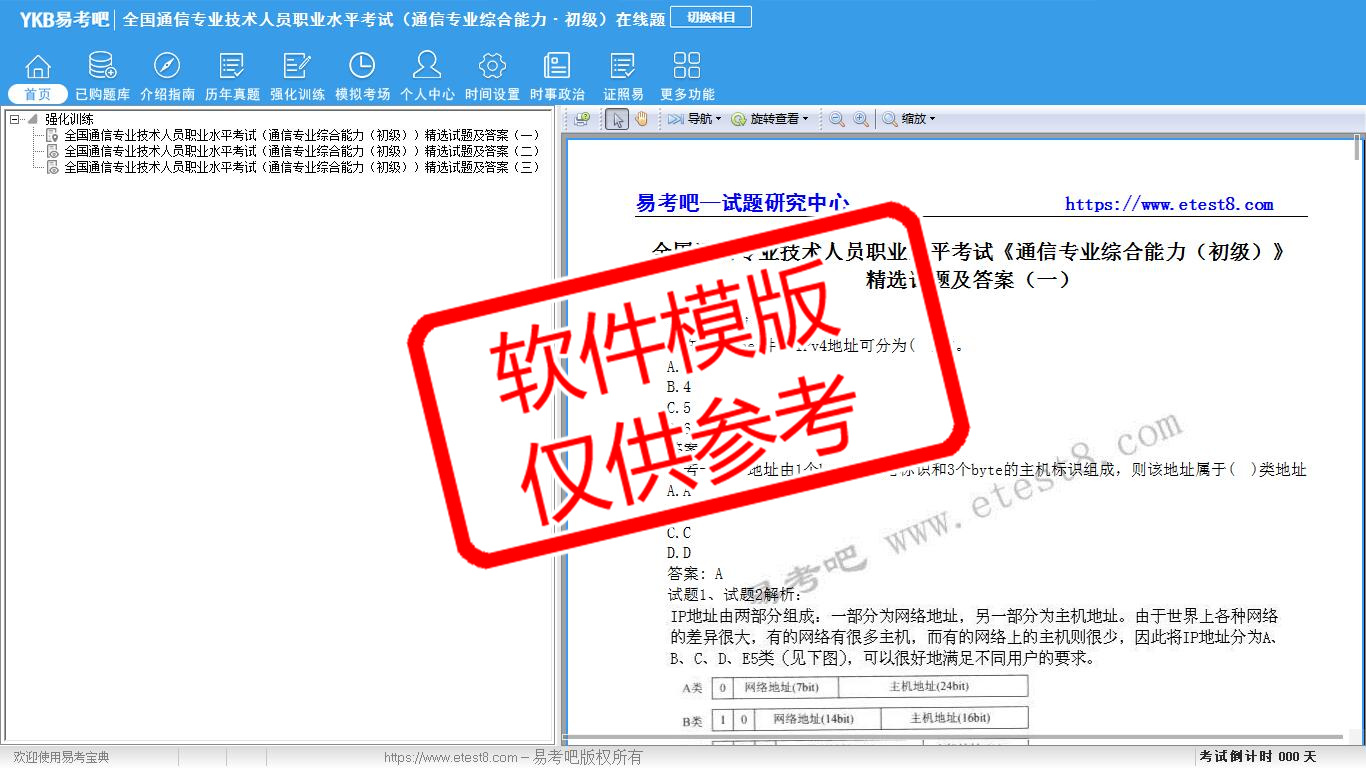Activate the arrow pointer selection tool
1366x768 pixels.
pyautogui.click(x=617, y=119)
